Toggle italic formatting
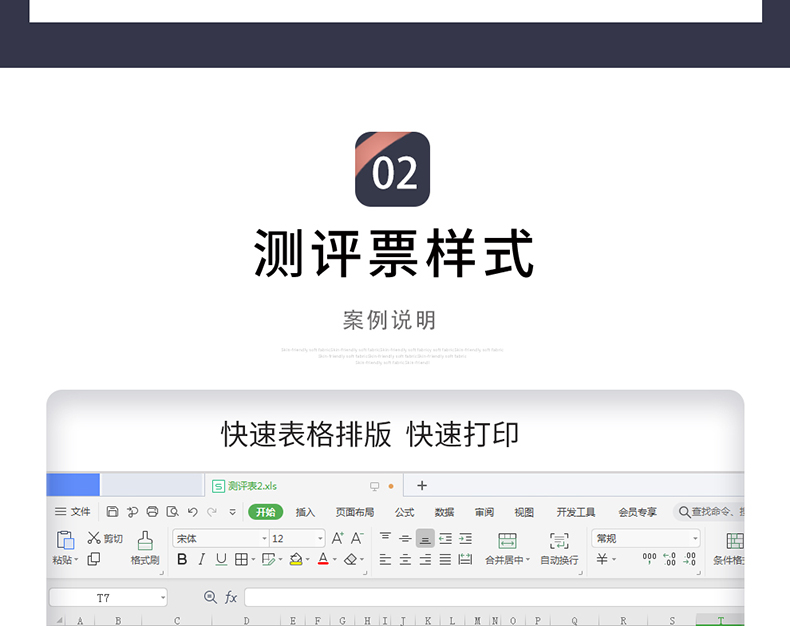This screenshot has height=626, width=790. [201, 560]
